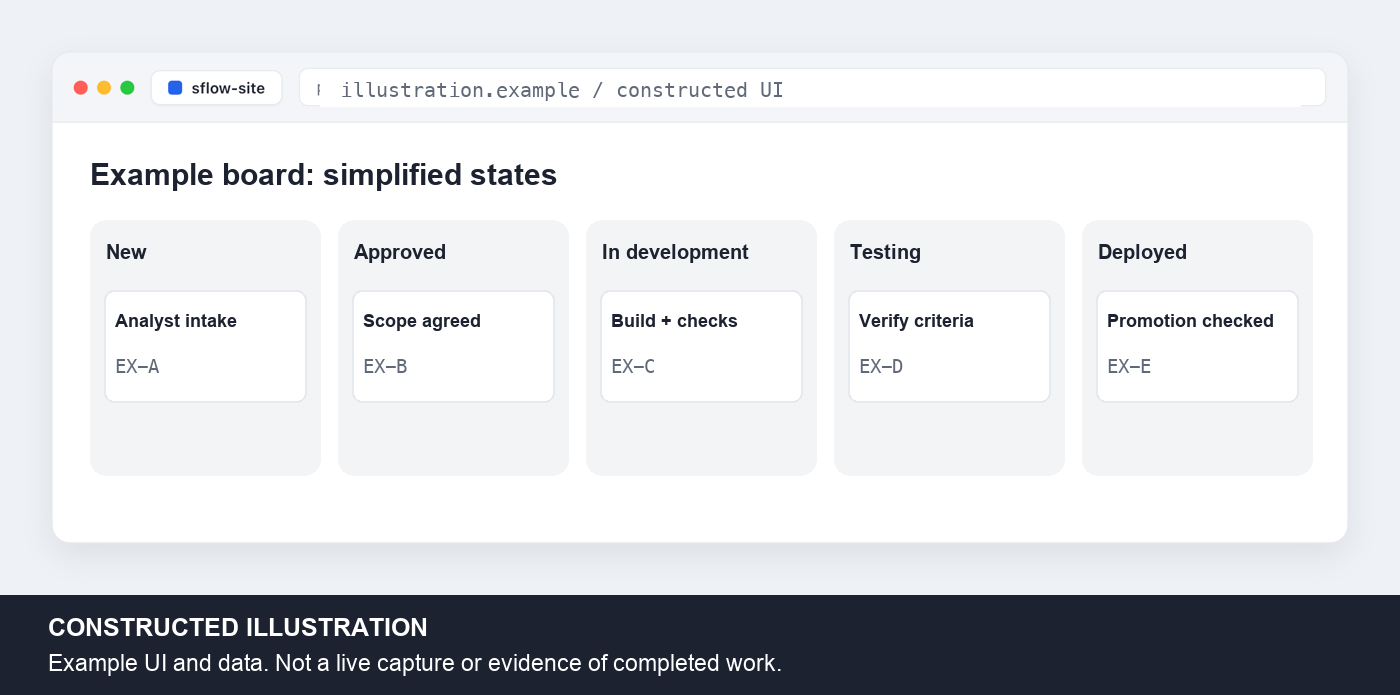Select the Deployed column header
The height and width of the screenshot is (695, 1400).
1142,252
